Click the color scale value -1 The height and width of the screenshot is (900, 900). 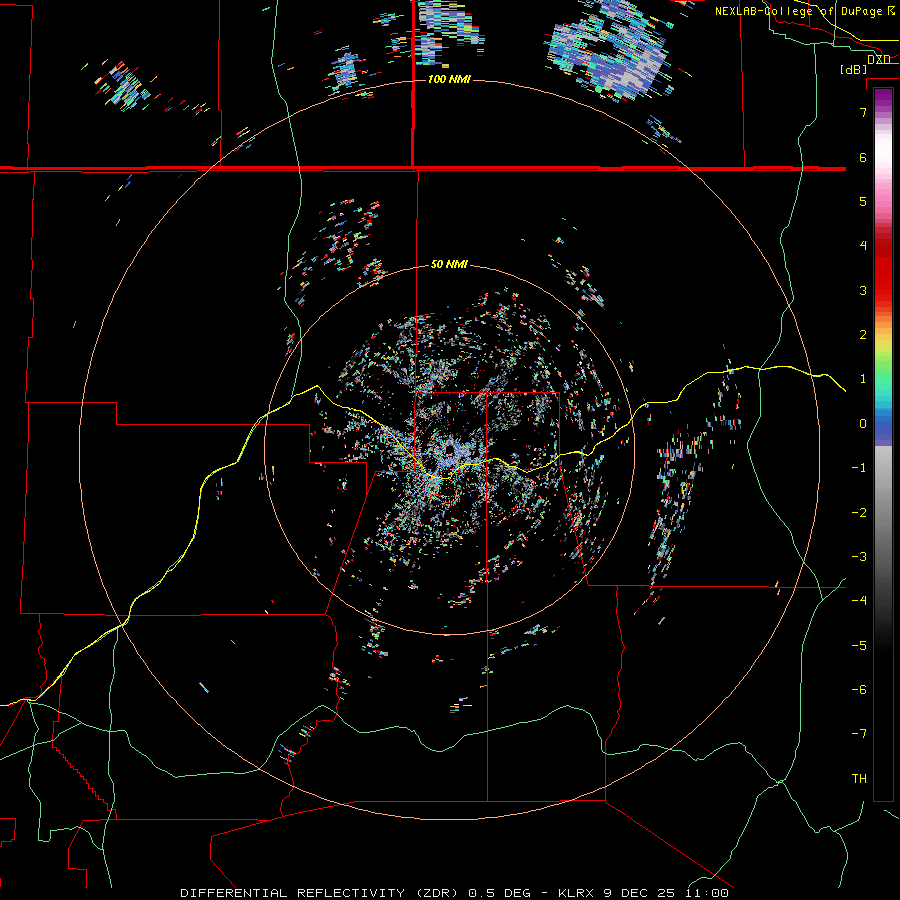click(x=859, y=468)
